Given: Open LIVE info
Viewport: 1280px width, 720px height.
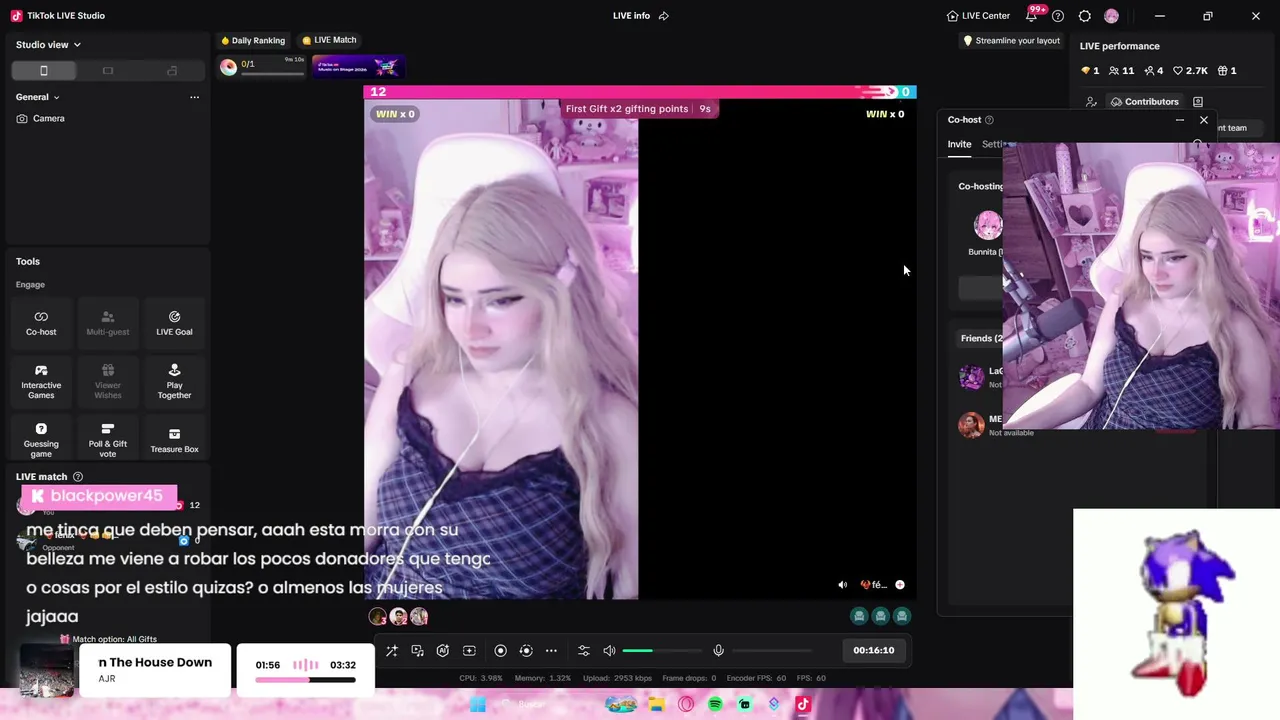Looking at the screenshot, I should pyautogui.click(x=631, y=16).
